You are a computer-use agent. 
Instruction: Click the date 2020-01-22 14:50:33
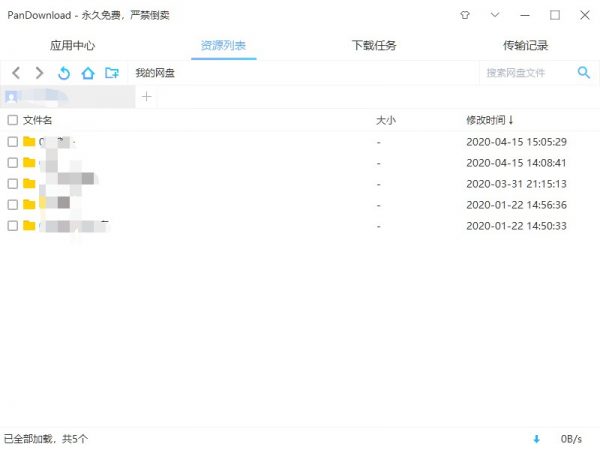coord(516,226)
